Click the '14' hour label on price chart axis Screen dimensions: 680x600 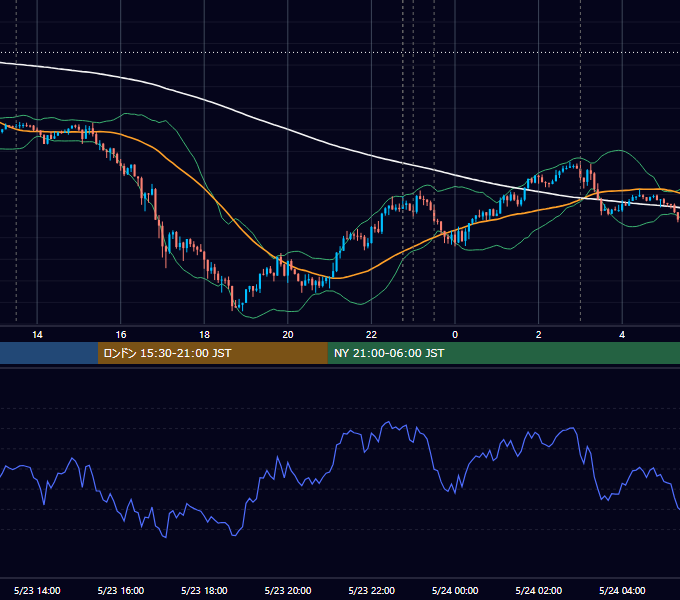[x=37, y=335]
